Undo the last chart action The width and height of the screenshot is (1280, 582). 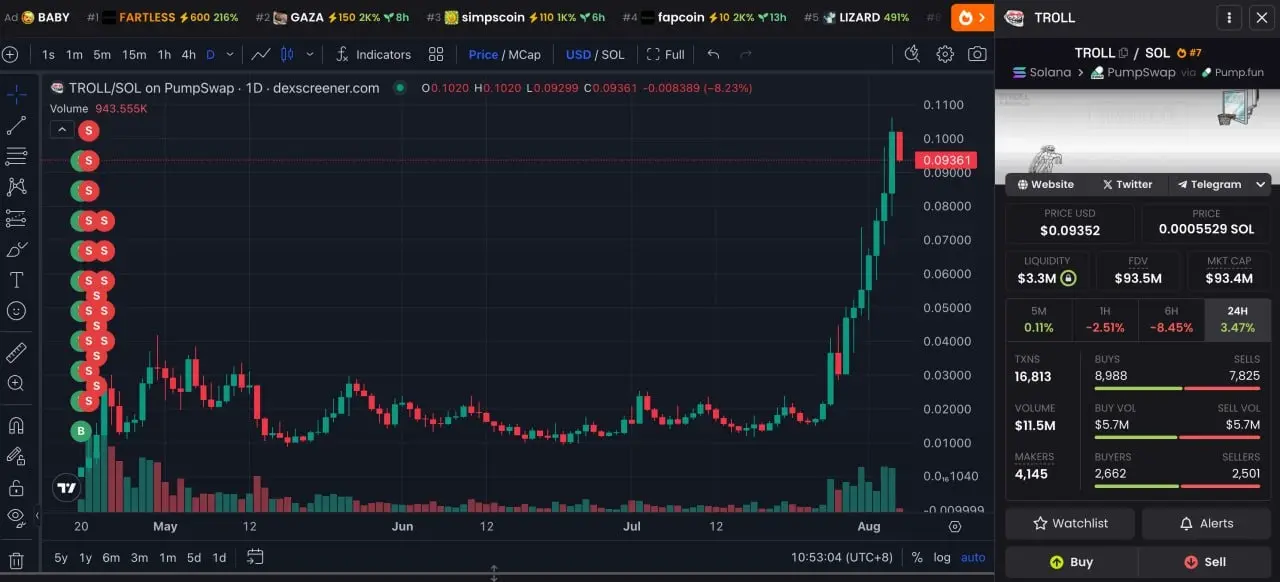713,54
